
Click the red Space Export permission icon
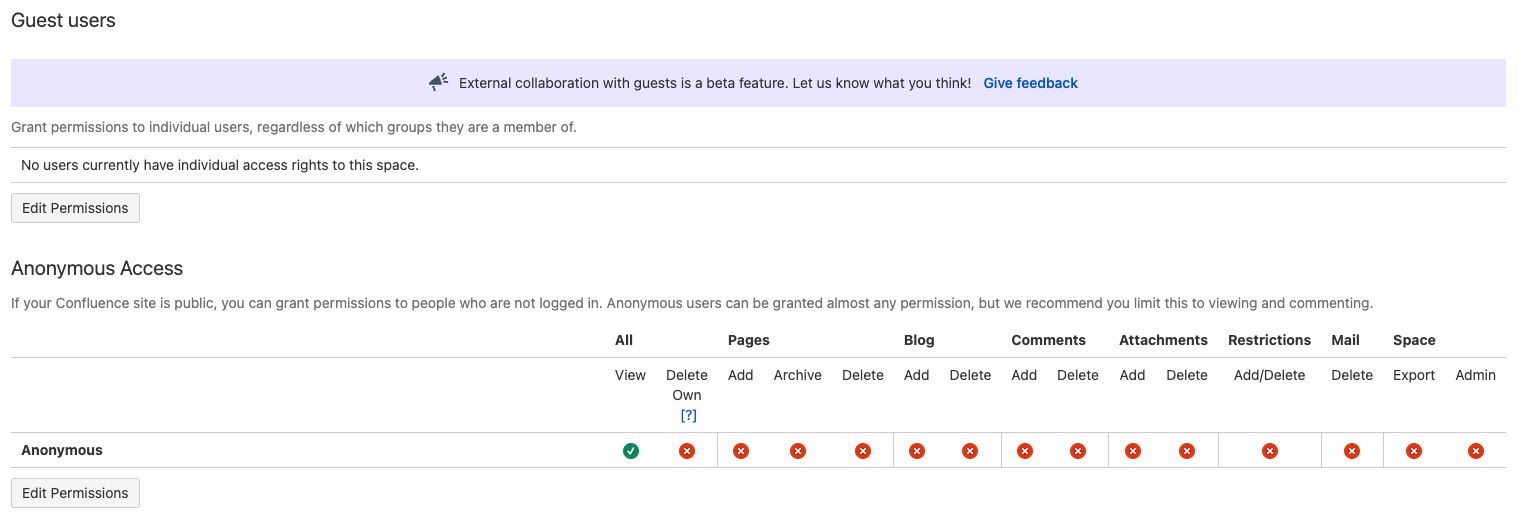point(1414,451)
